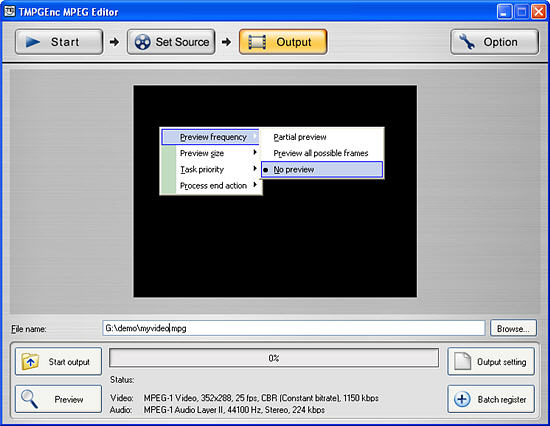Select Partial preview option
The width and height of the screenshot is (550, 426).
322,137
